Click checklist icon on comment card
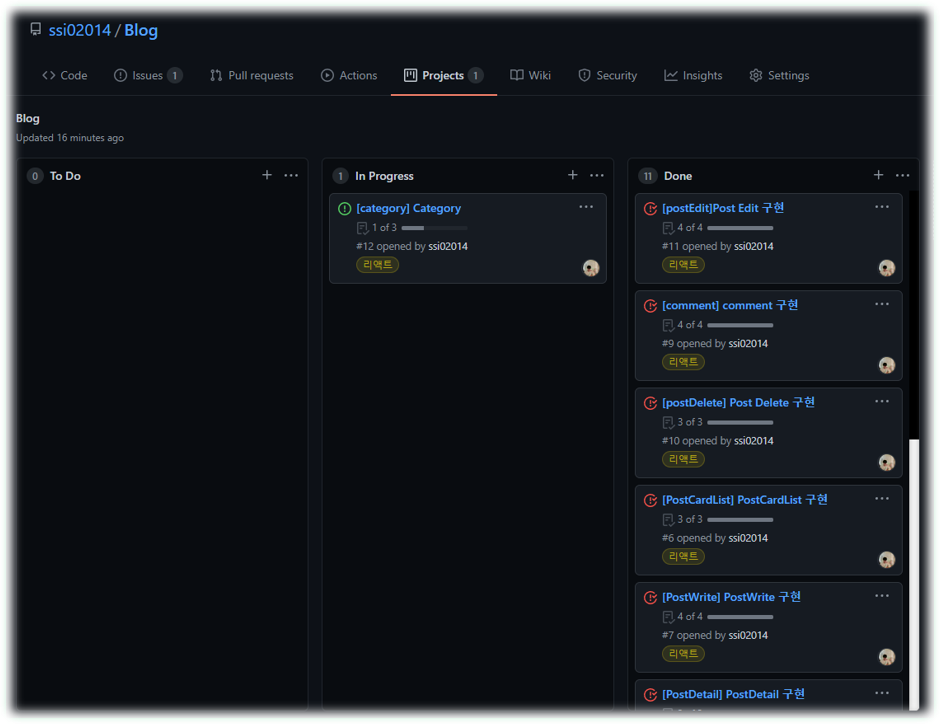The width and height of the screenshot is (940, 724). [x=668, y=325]
